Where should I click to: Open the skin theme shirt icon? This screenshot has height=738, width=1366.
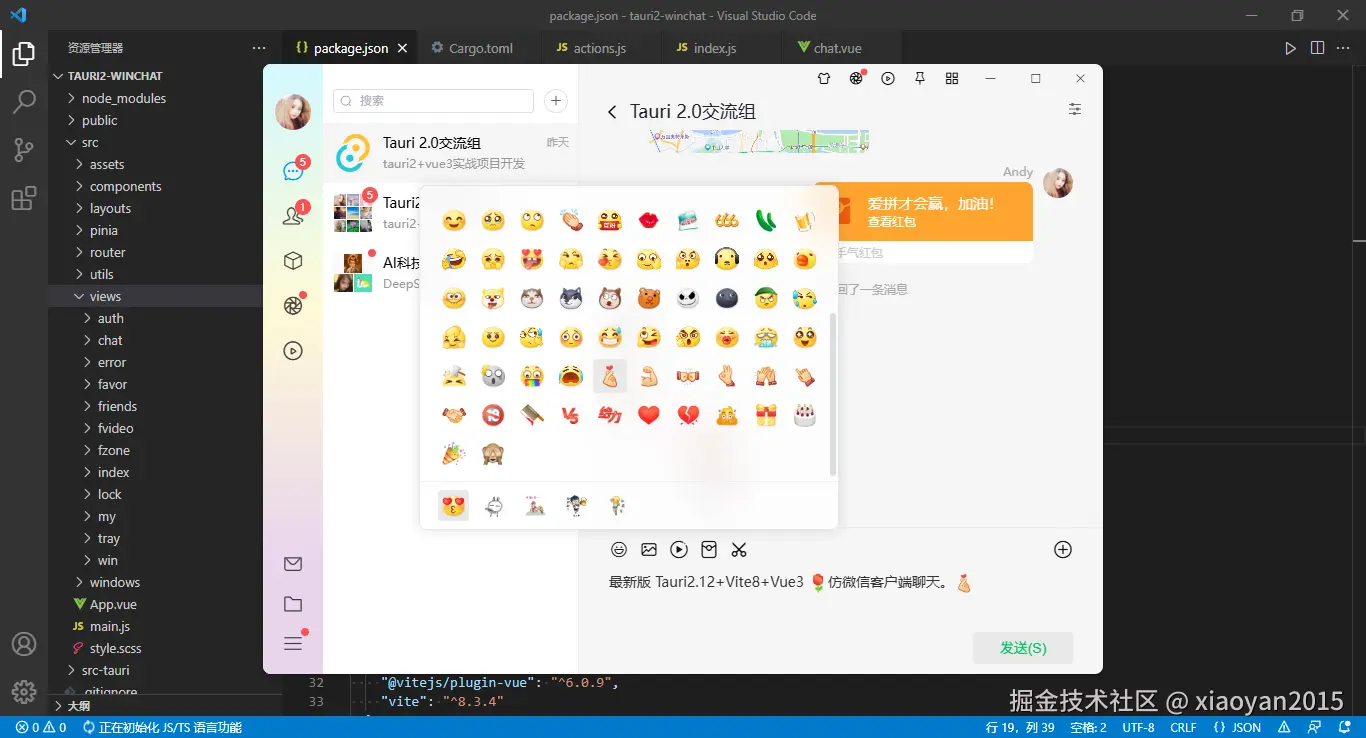click(824, 78)
